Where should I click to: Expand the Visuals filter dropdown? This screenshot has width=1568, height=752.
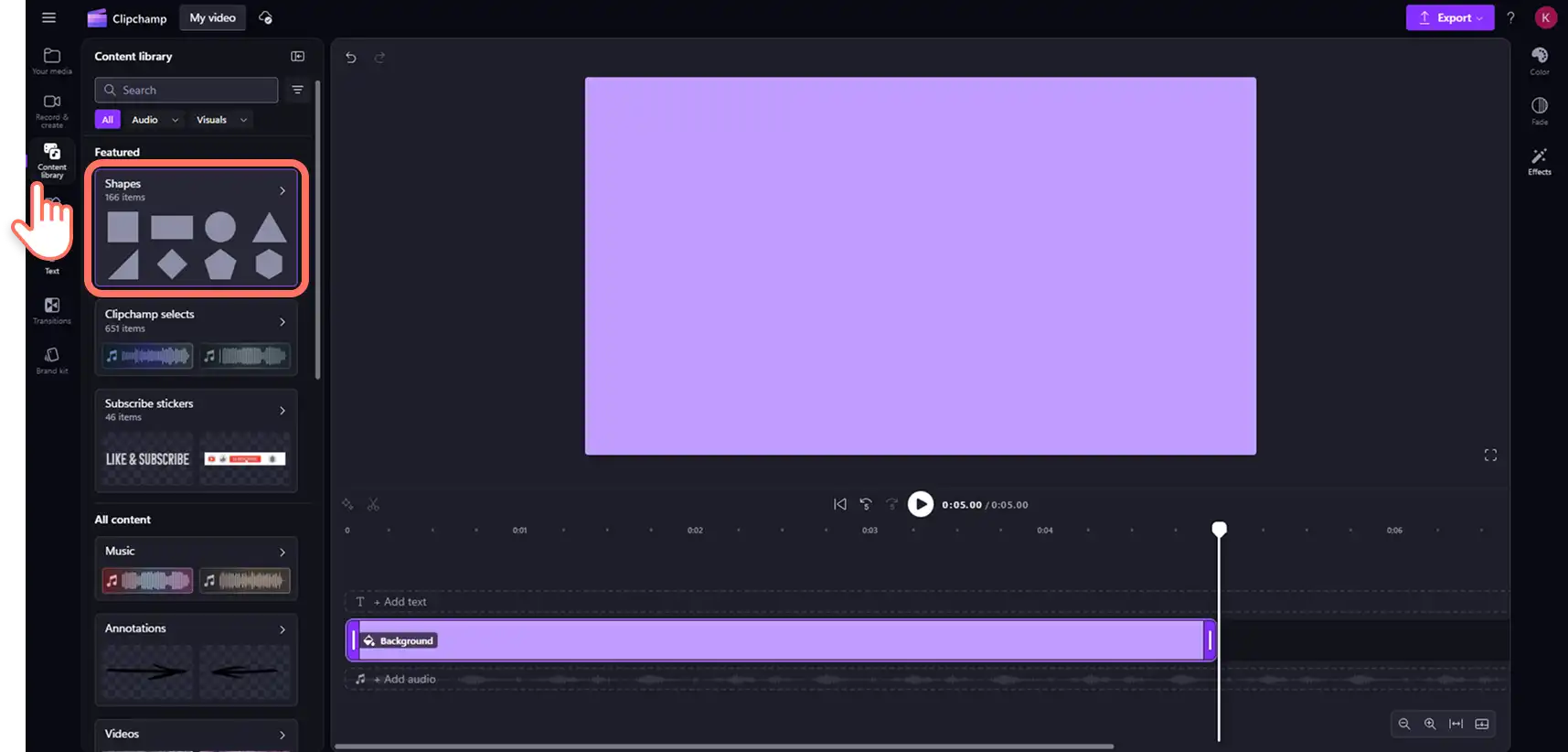222,120
